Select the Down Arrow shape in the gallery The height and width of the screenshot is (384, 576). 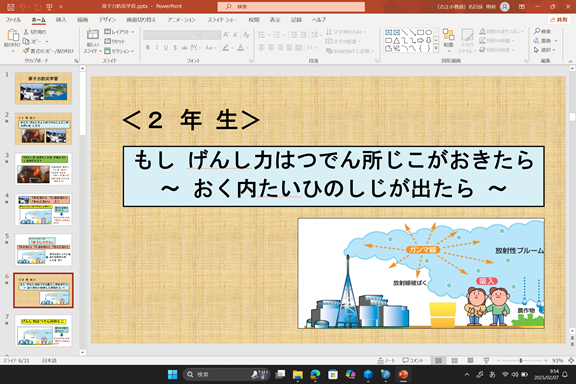(428, 40)
